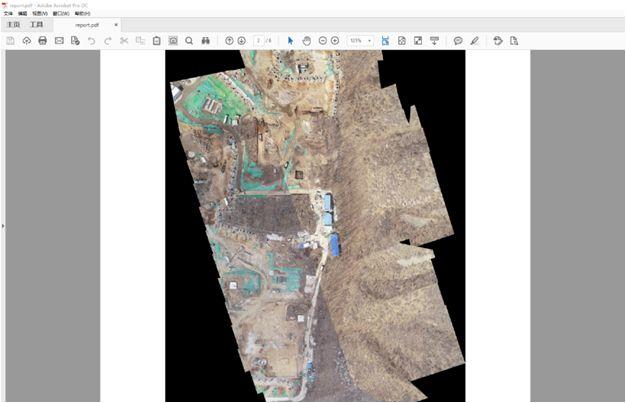Click the email envelope icon

[x=59, y=40]
